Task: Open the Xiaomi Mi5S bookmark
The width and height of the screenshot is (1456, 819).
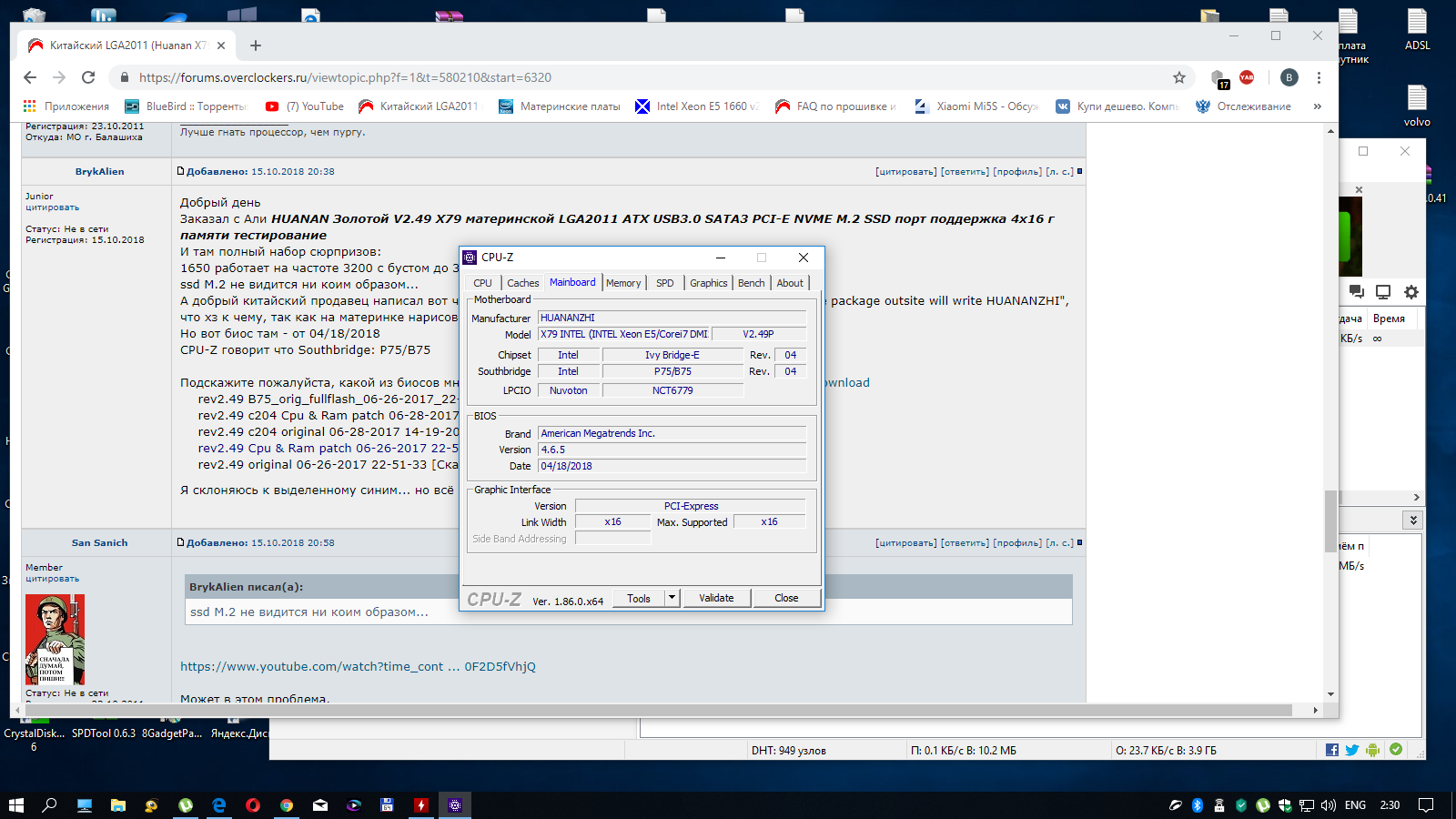Action: point(976,106)
